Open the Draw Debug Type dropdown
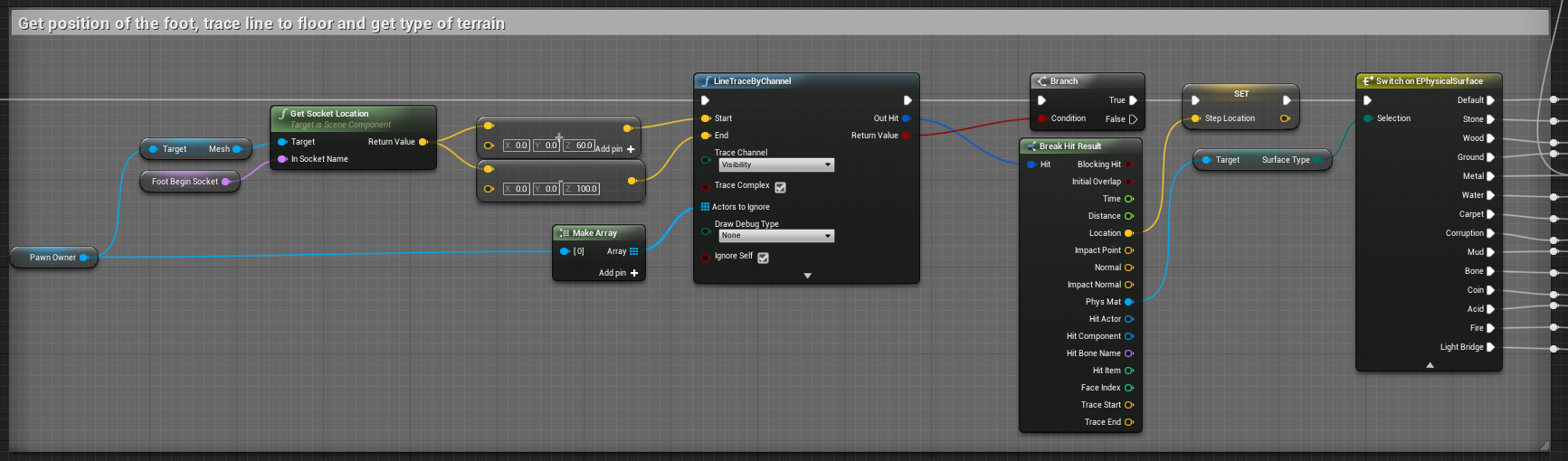 (776, 236)
